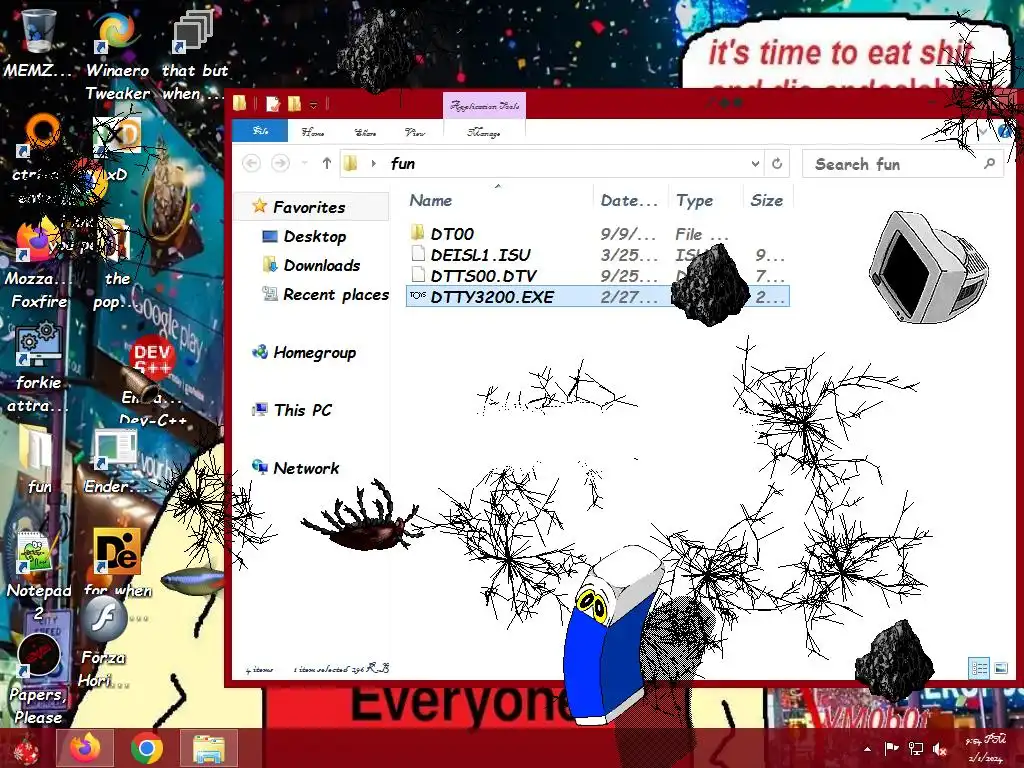1024x768 pixels.
Task: Click the New Folder quick access icon
Action: 295,103
